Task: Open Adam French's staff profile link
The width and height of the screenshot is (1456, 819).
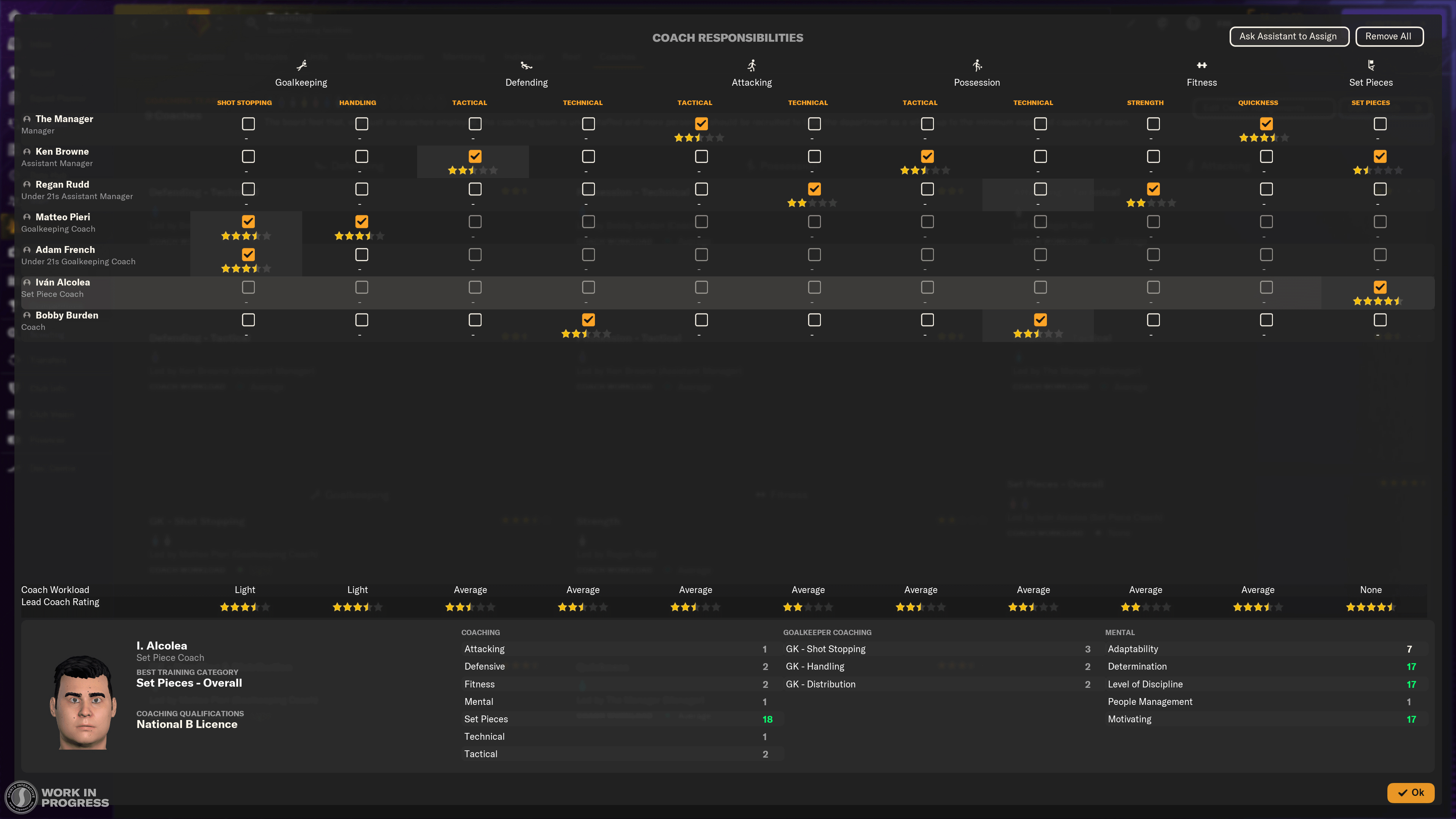Action: (65, 250)
